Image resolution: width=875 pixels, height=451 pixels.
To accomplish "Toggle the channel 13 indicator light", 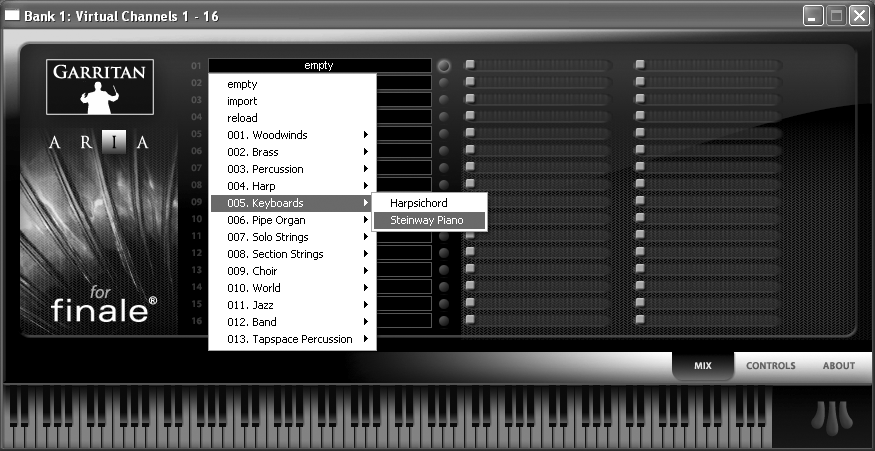I will (444, 270).
